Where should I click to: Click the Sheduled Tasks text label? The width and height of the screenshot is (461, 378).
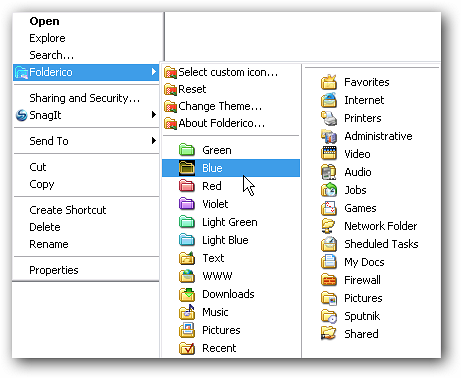click(x=381, y=244)
